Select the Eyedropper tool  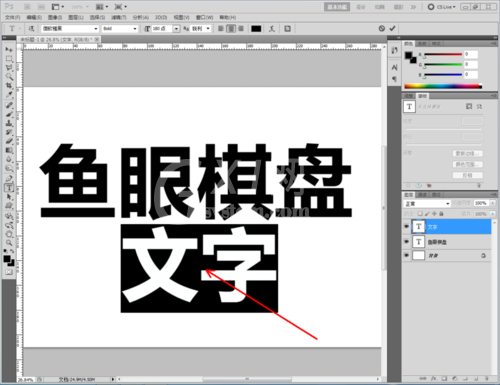(9, 95)
